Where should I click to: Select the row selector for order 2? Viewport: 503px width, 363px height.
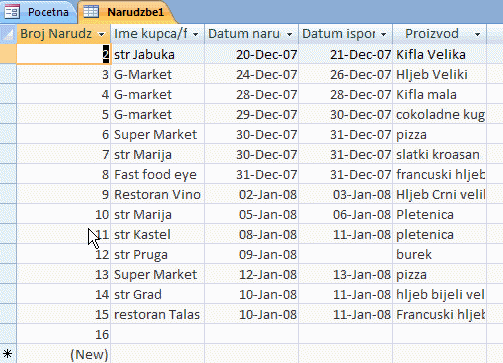pos(8,54)
